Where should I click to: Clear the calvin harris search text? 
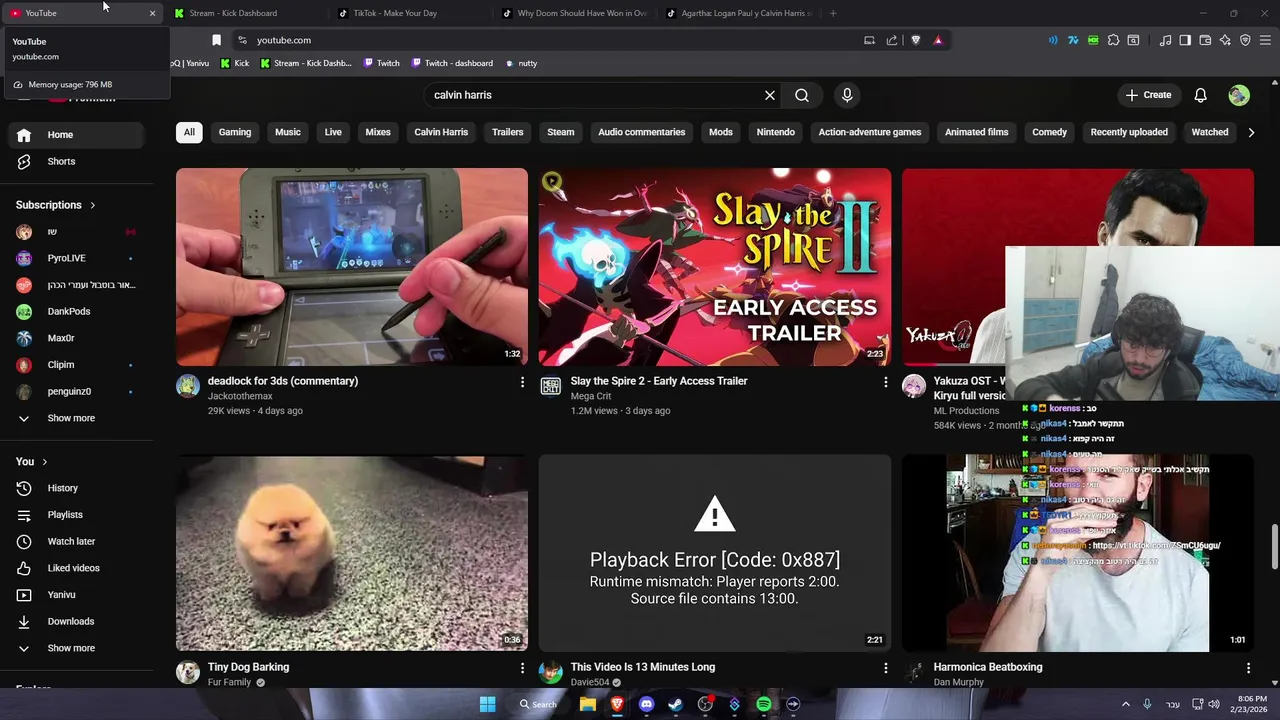click(770, 95)
